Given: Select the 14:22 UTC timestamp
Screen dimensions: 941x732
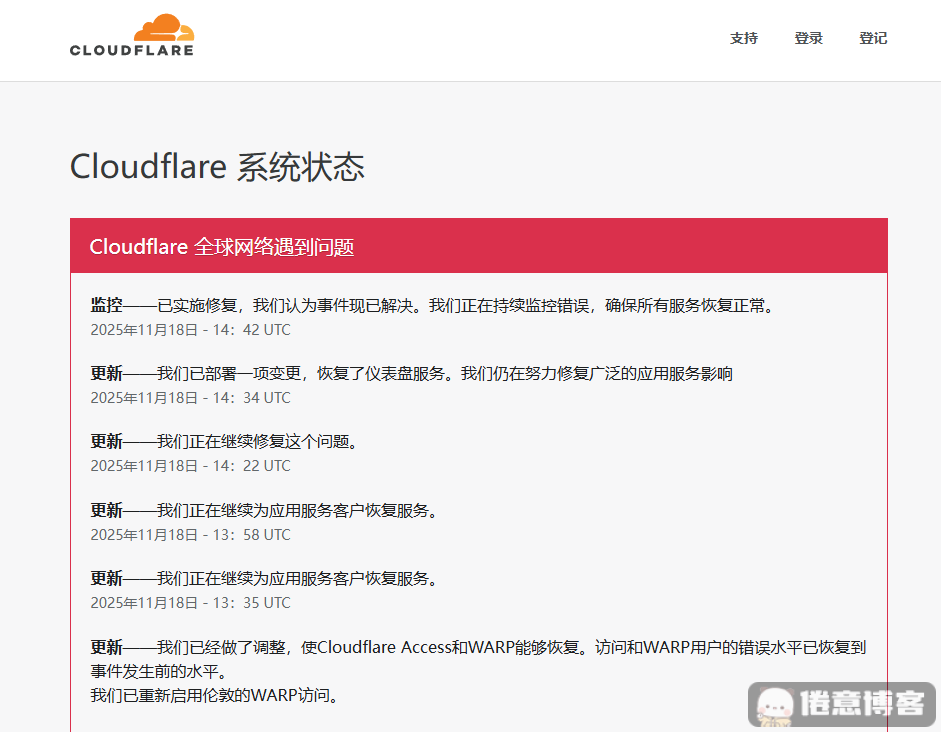Looking at the screenshot, I should 190,465.
